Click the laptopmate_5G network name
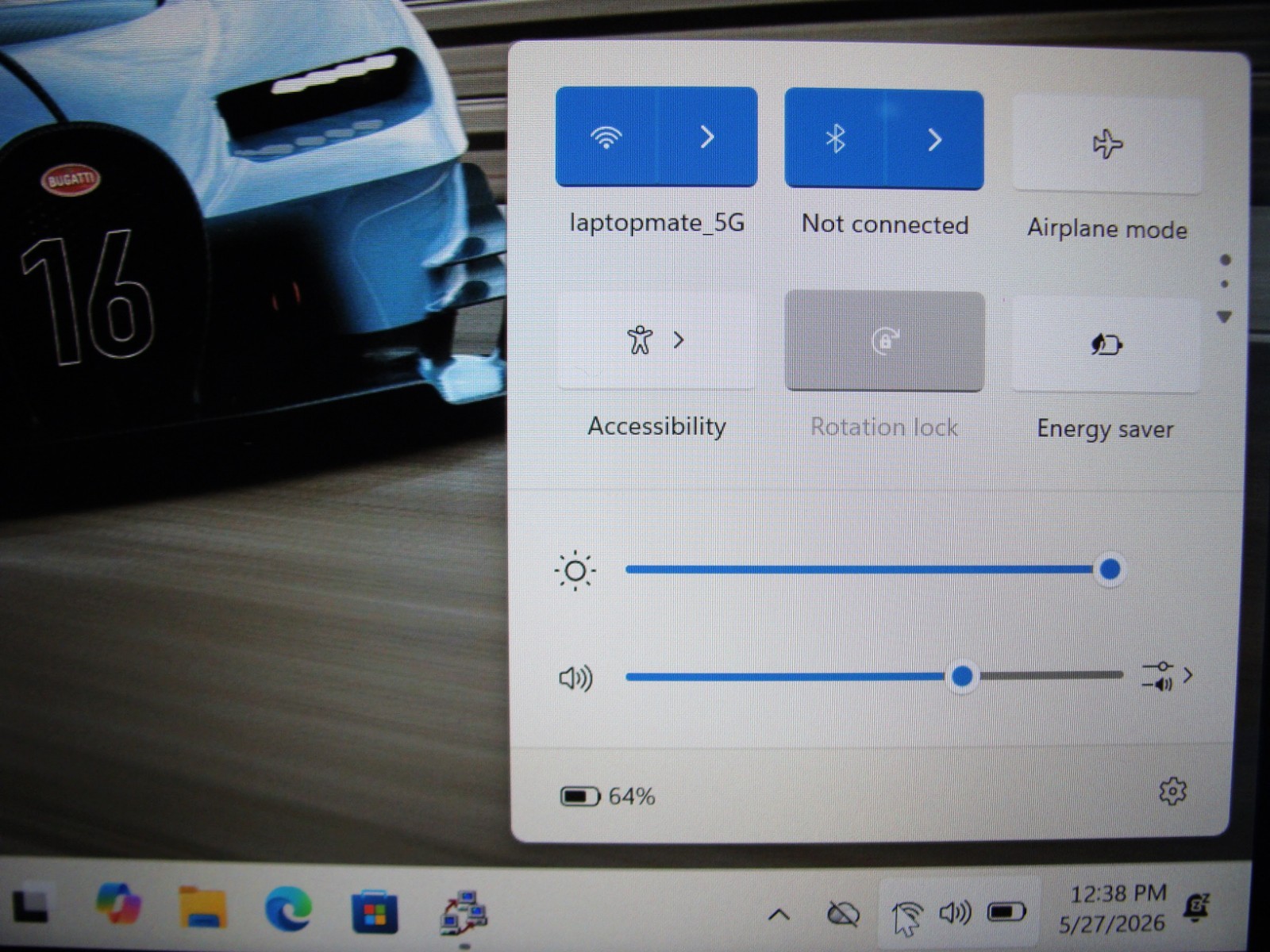Image resolution: width=1270 pixels, height=952 pixels. point(657,223)
